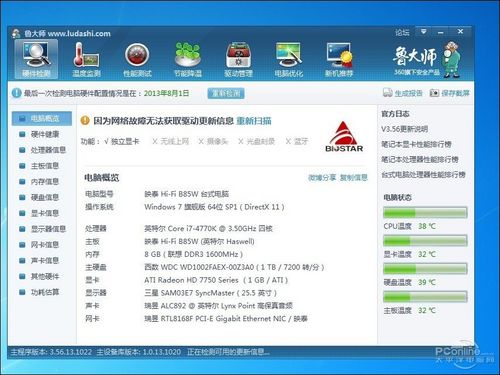Open the title bar dropdown menu arrow

click(423, 32)
